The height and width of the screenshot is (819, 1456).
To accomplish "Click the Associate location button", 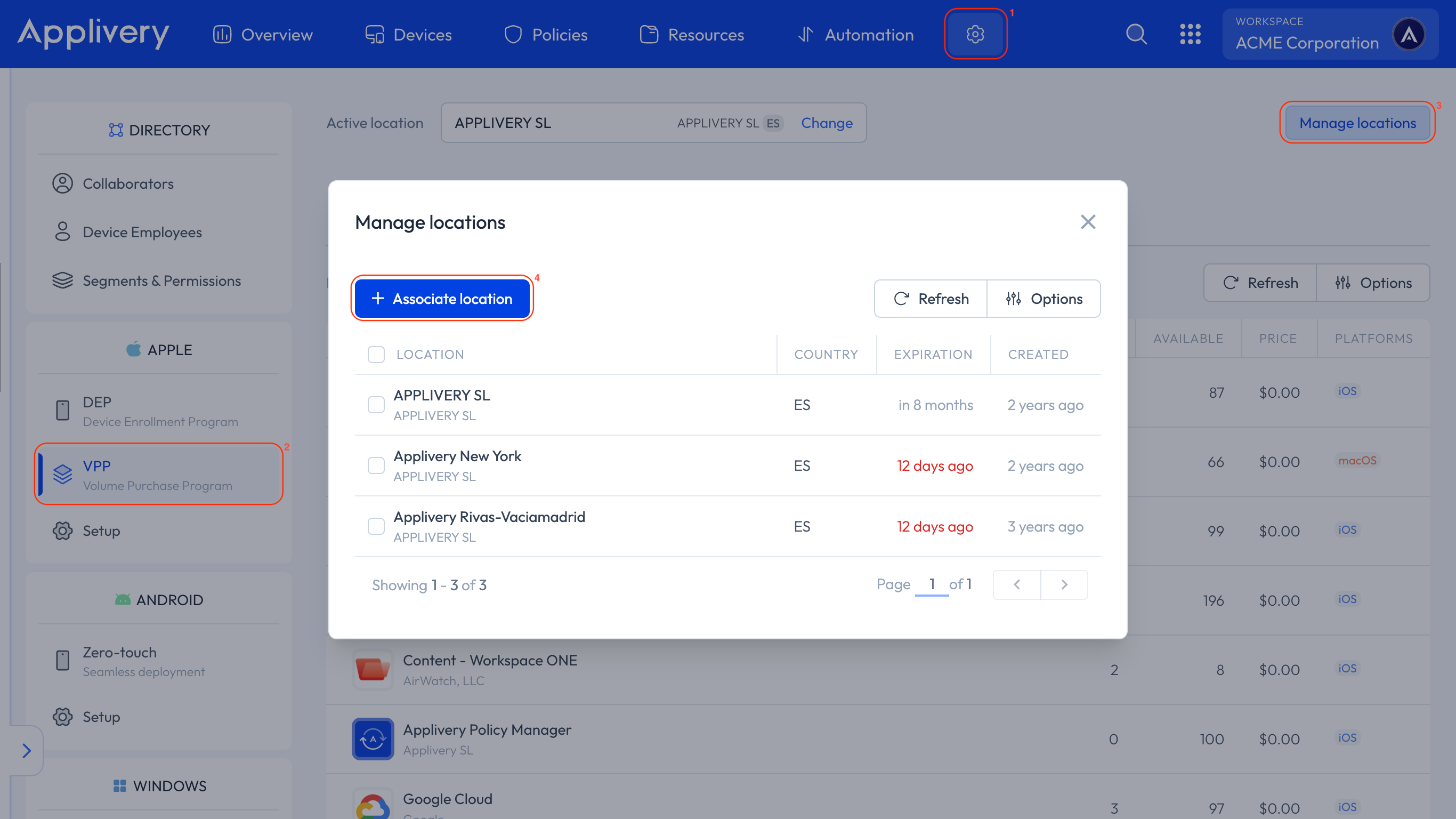I will pos(442,299).
